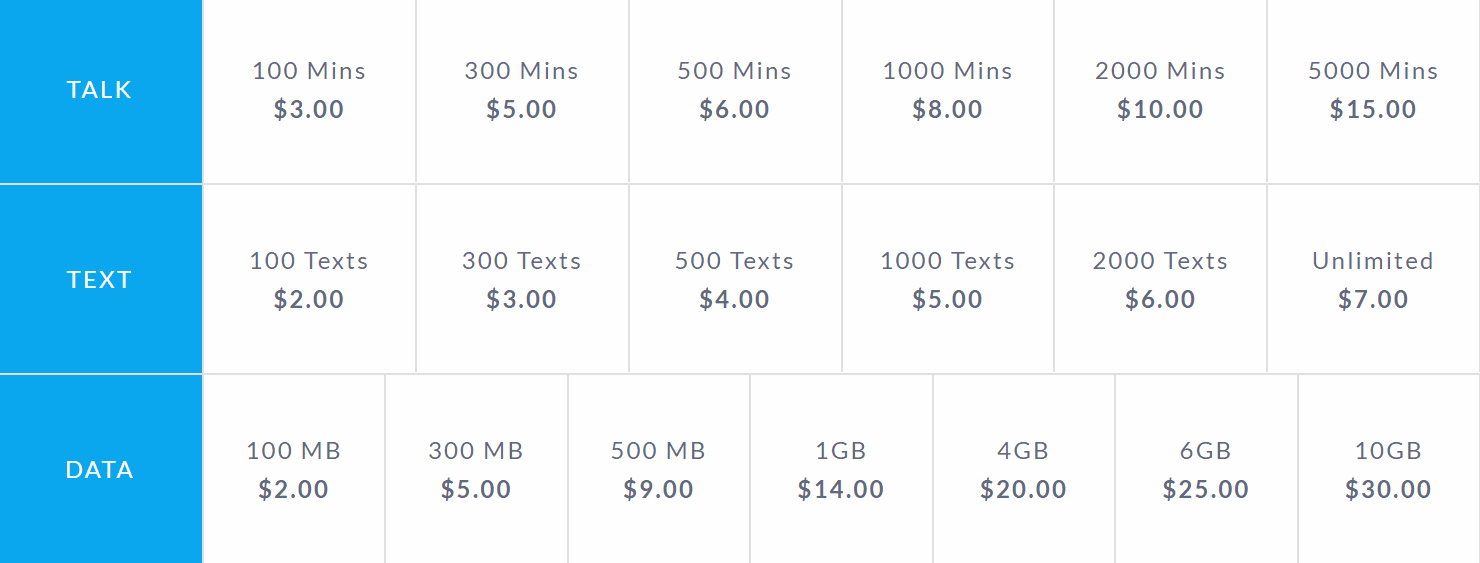Click the blue TALK row header
Image resolution: width=1480 pixels, height=563 pixels.
[101, 91]
